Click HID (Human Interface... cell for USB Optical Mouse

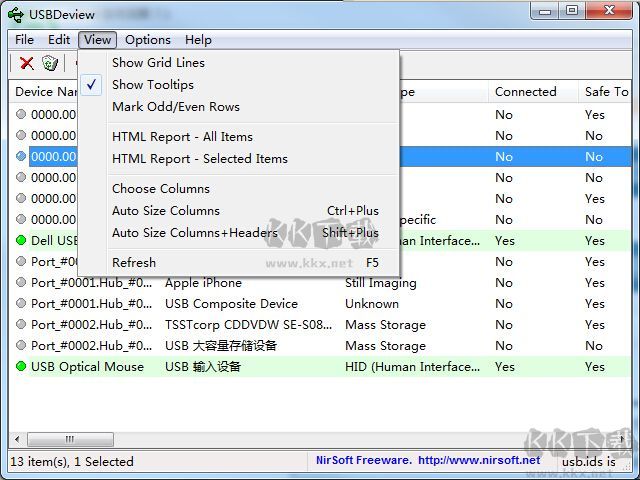coord(412,367)
